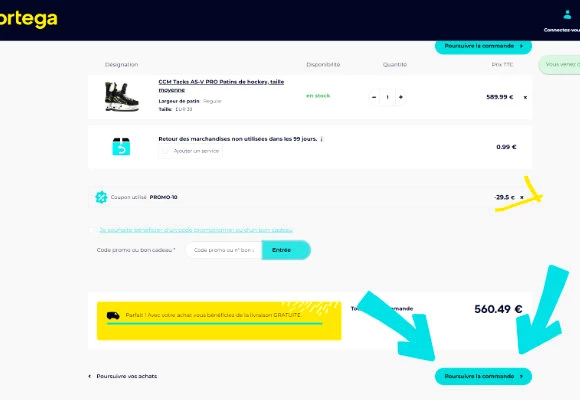
Task: Click the -29.5 € discount amount
Action: click(505, 197)
